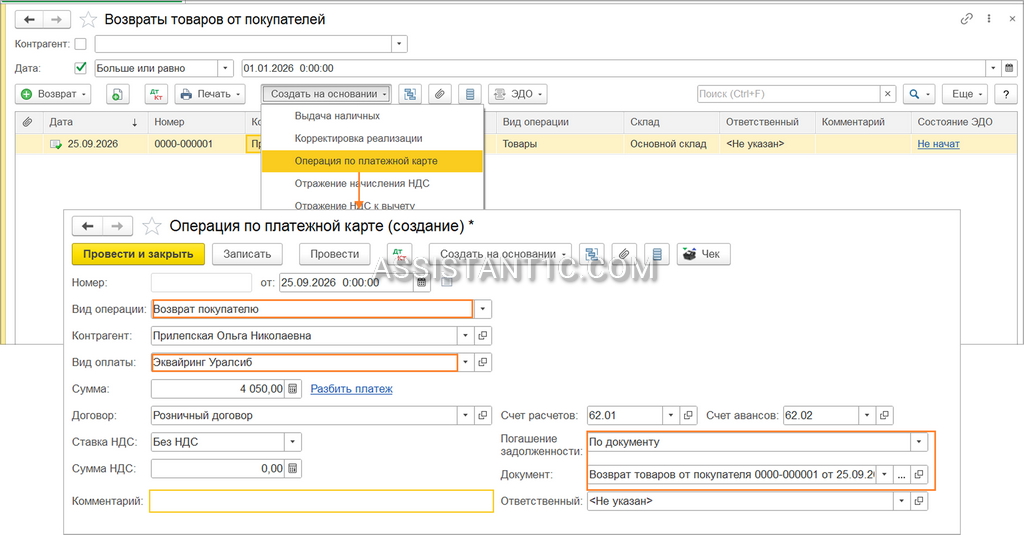Enable the Контрагент filter checkbox

click(80, 44)
